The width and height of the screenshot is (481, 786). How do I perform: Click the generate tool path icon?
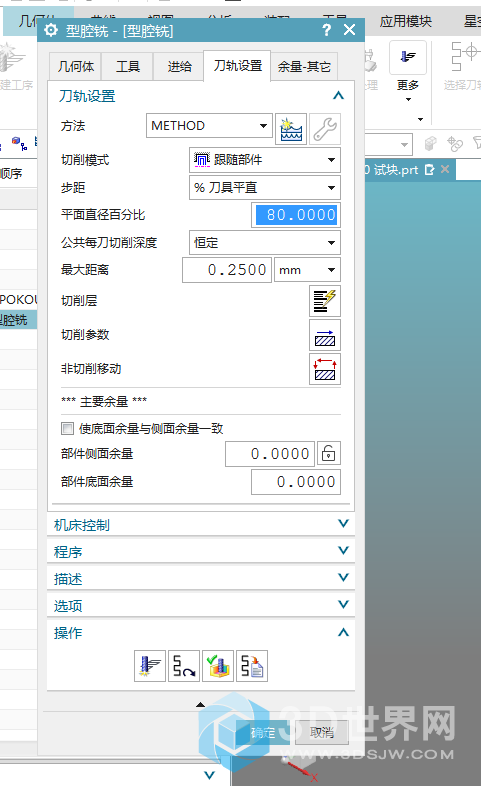tap(150, 666)
